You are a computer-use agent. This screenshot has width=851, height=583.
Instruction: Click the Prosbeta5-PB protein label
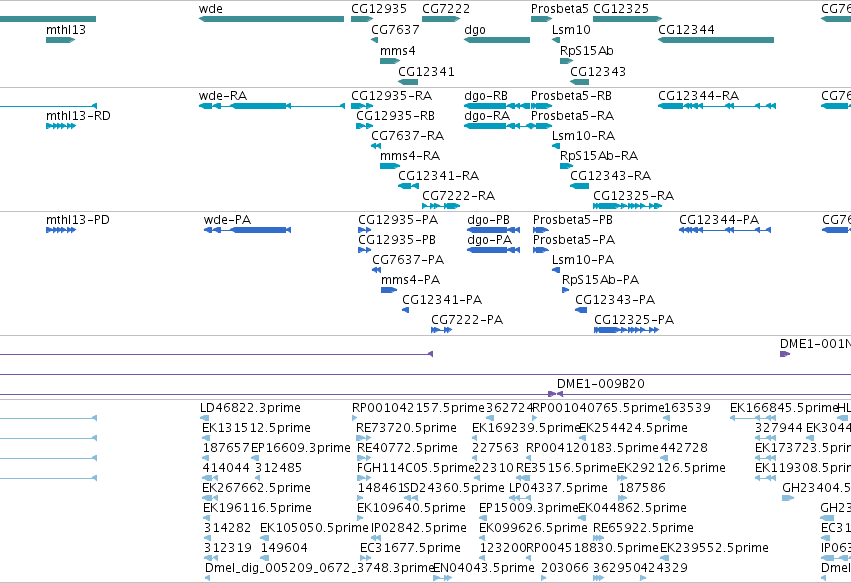click(573, 220)
